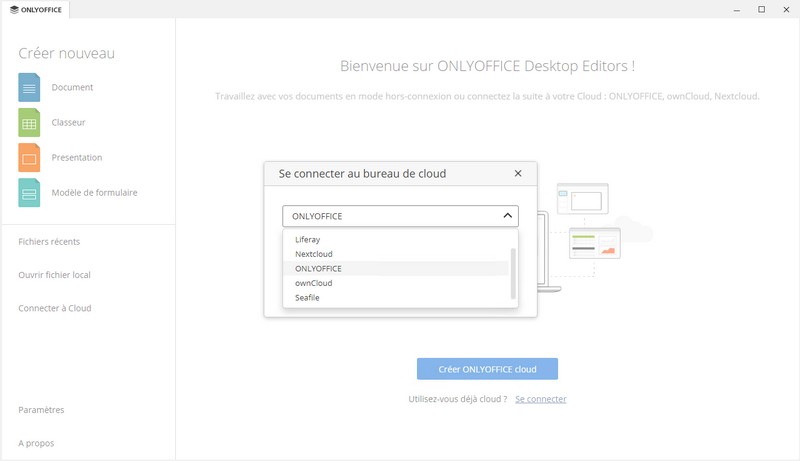The width and height of the screenshot is (800, 461).
Task: Close the cloud connection dialog
Action: click(518, 173)
